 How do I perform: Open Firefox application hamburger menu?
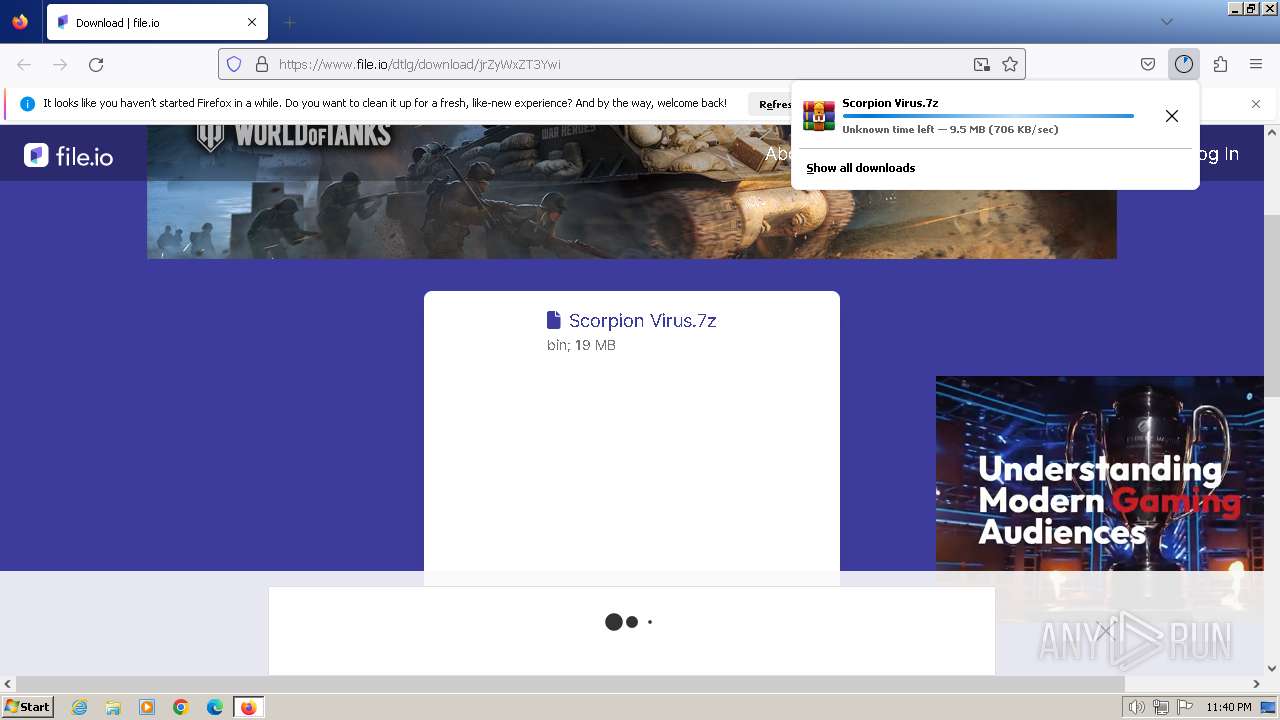point(1256,64)
